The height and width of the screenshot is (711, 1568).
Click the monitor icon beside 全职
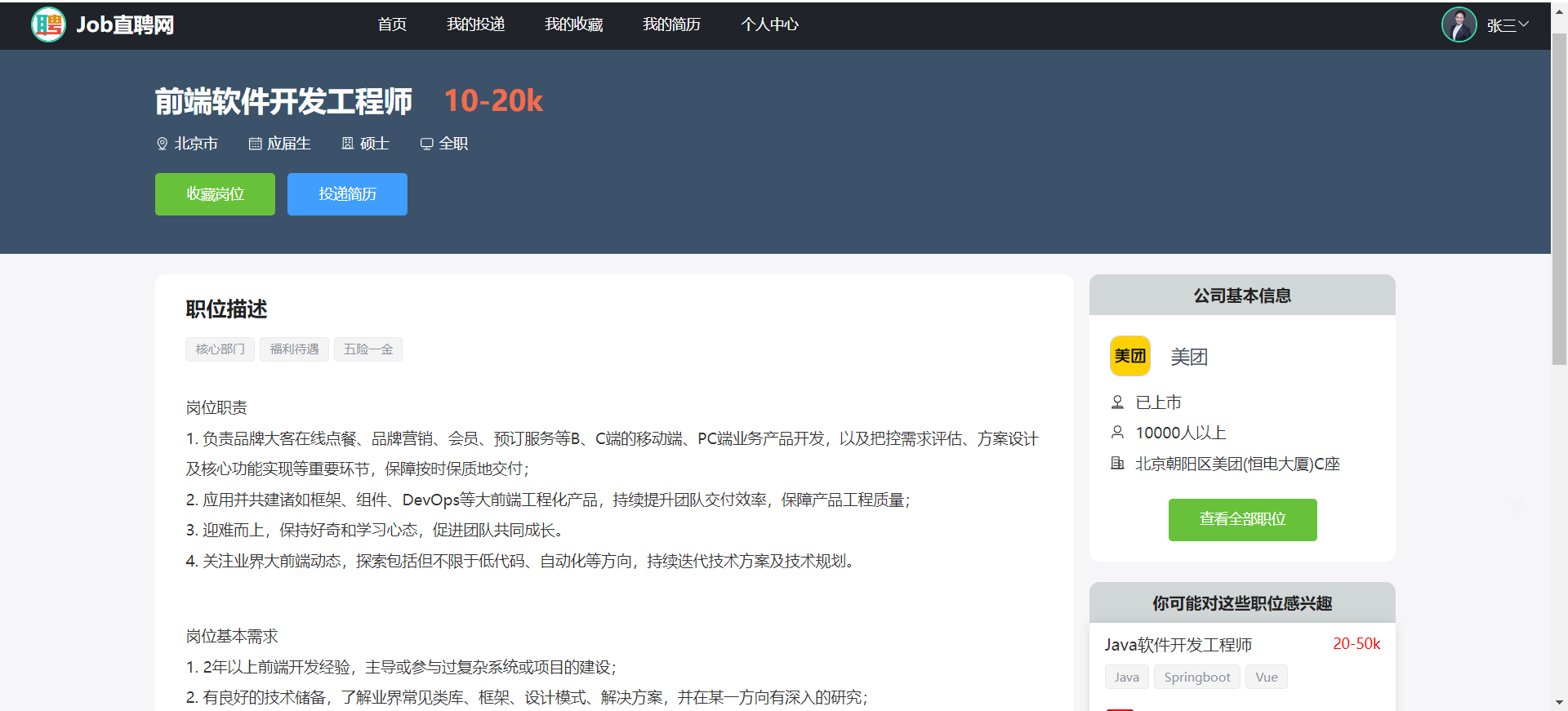(426, 144)
